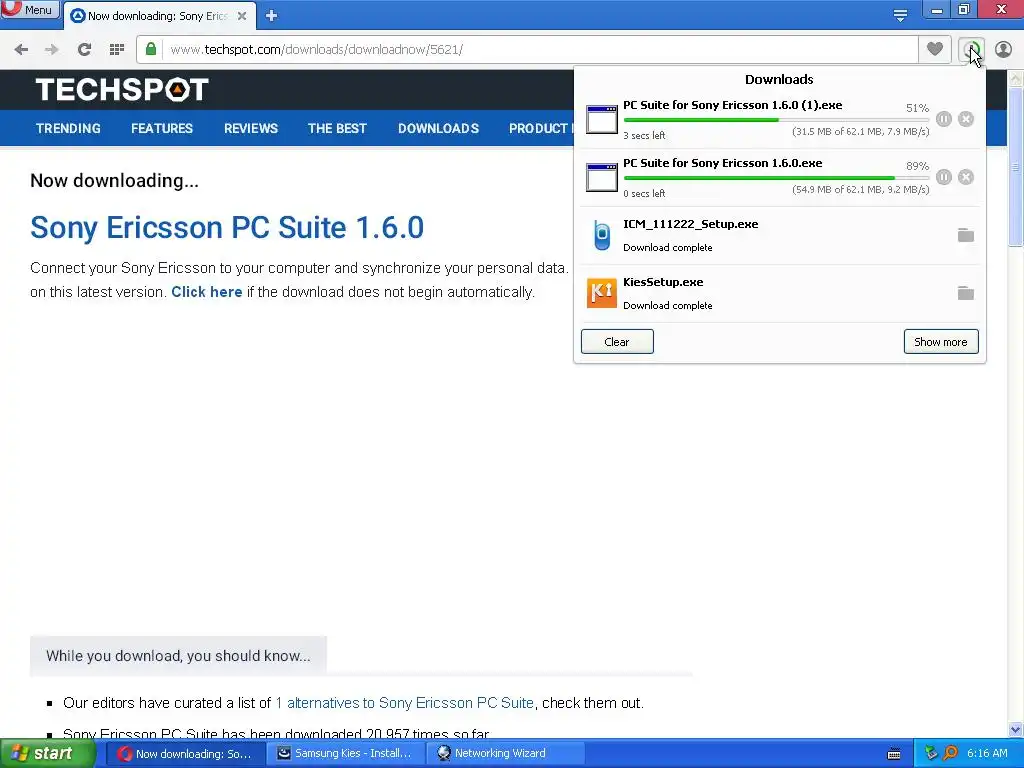Click PC Suite for Sony Ericsson 1.6.0 (1).exe filename
This screenshot has width=1024, height=768.
[x=732, y=105]
